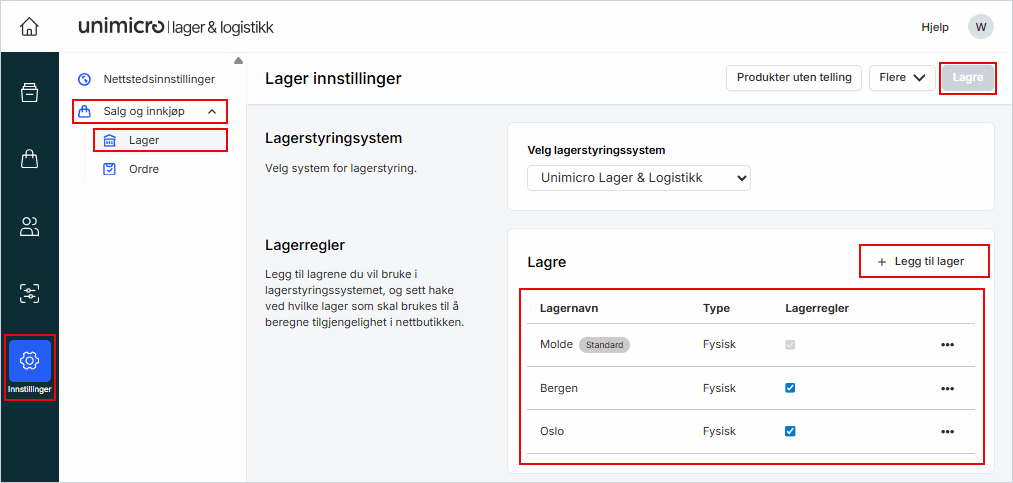Open the customers people icon in sidebar

pos(29,227)
